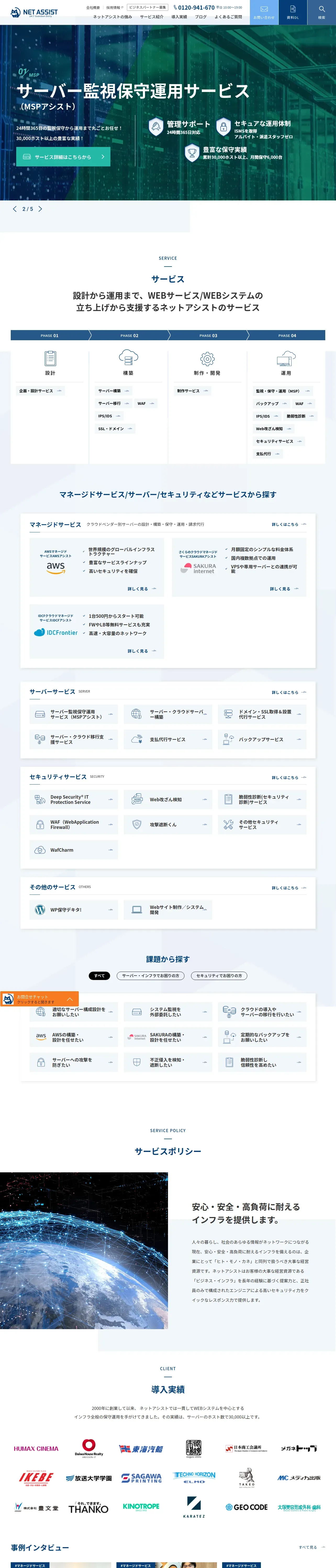Open システム監視を外部委託したい tile
Image resolution: width=336 pixels, height=1568 pixels.
168,1012
